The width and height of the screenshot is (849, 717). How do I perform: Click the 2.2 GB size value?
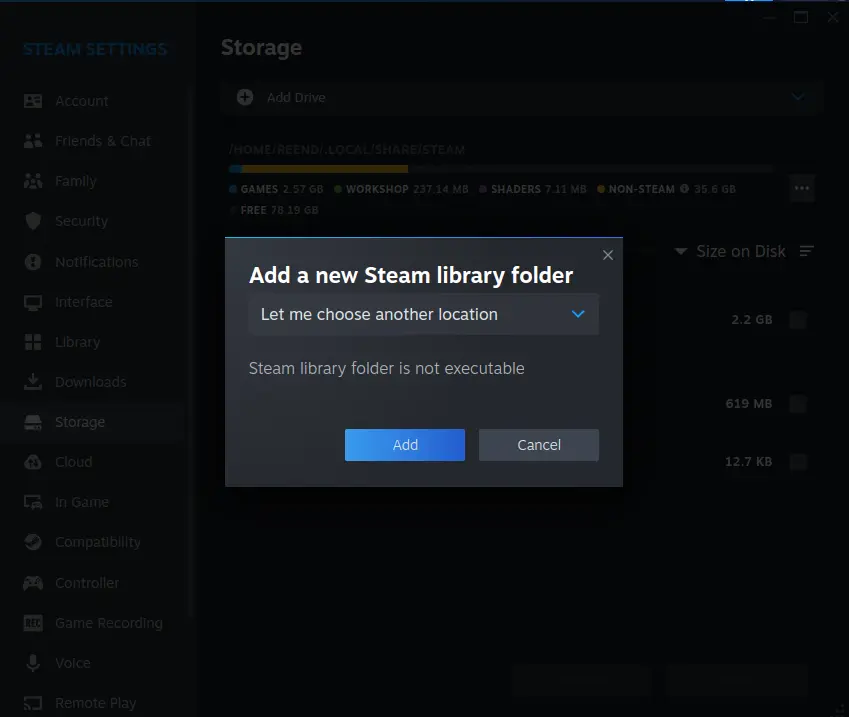pos(752,320)
